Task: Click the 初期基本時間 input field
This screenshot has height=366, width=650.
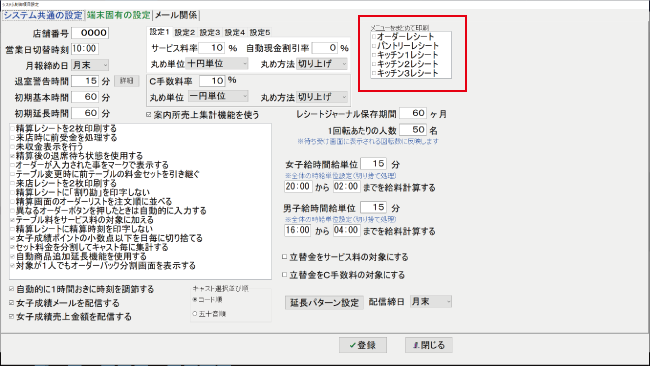Action: coord(85,97)
